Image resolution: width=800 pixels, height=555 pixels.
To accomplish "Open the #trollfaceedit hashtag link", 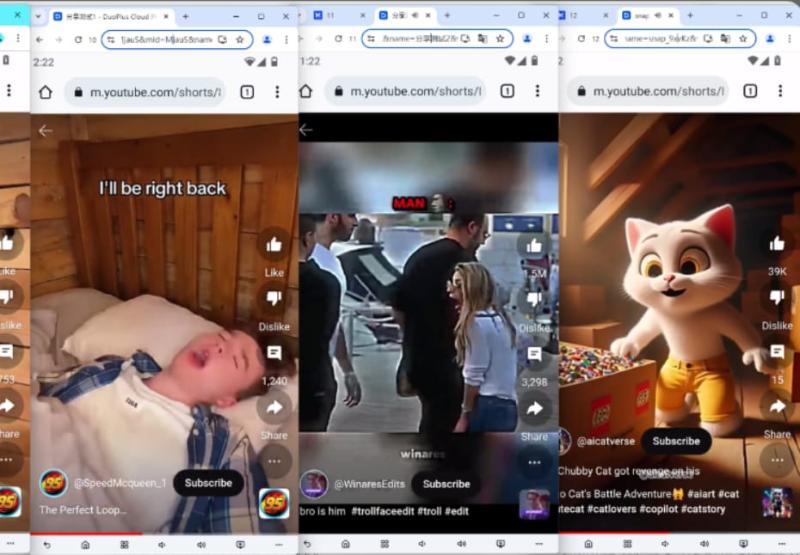I will (383, 511).
